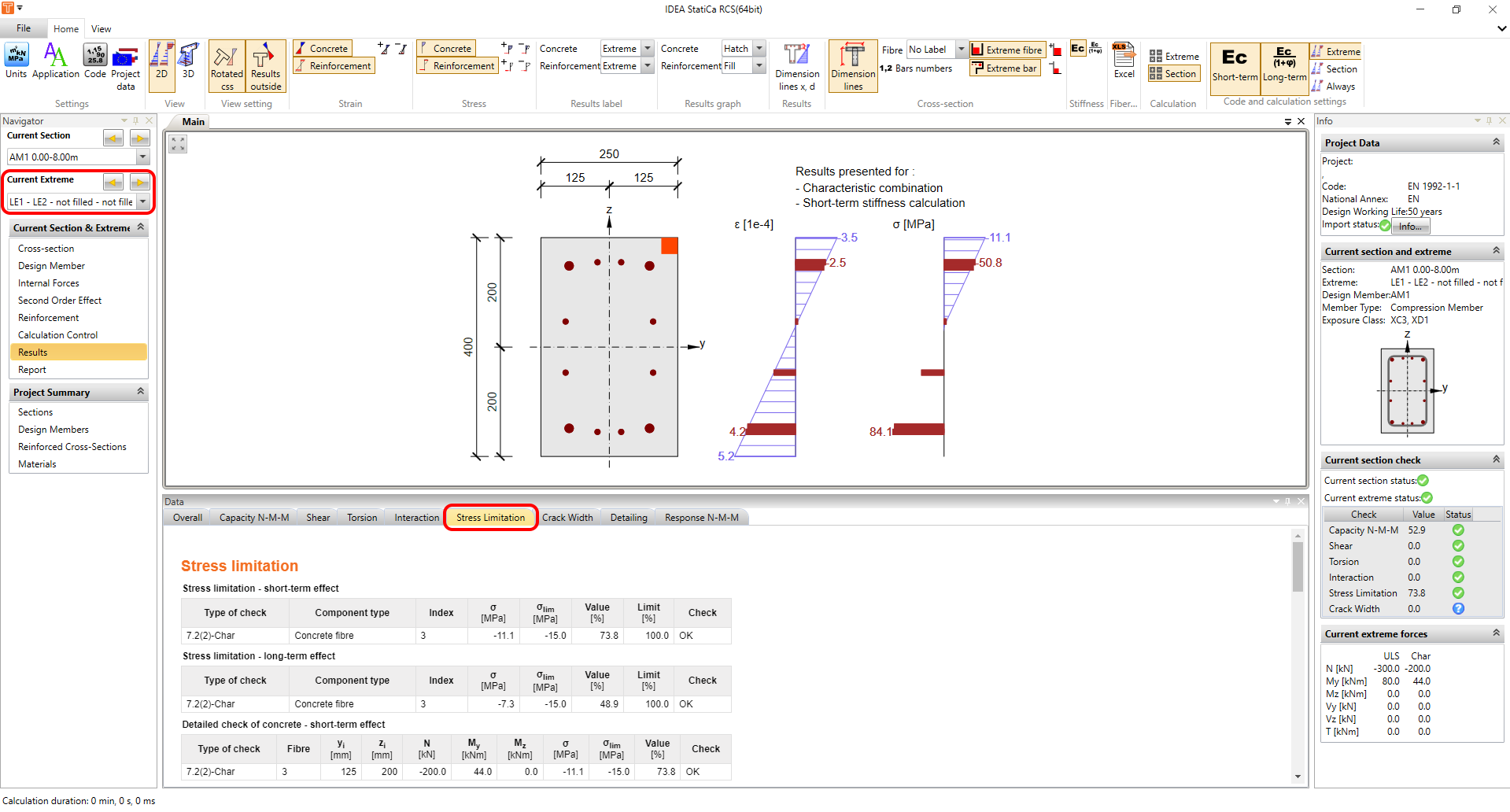Switch to the View ribbon tab
The height and width of the screenshot is (812, 1510).
pyautogui.click(x=102, y=29)
